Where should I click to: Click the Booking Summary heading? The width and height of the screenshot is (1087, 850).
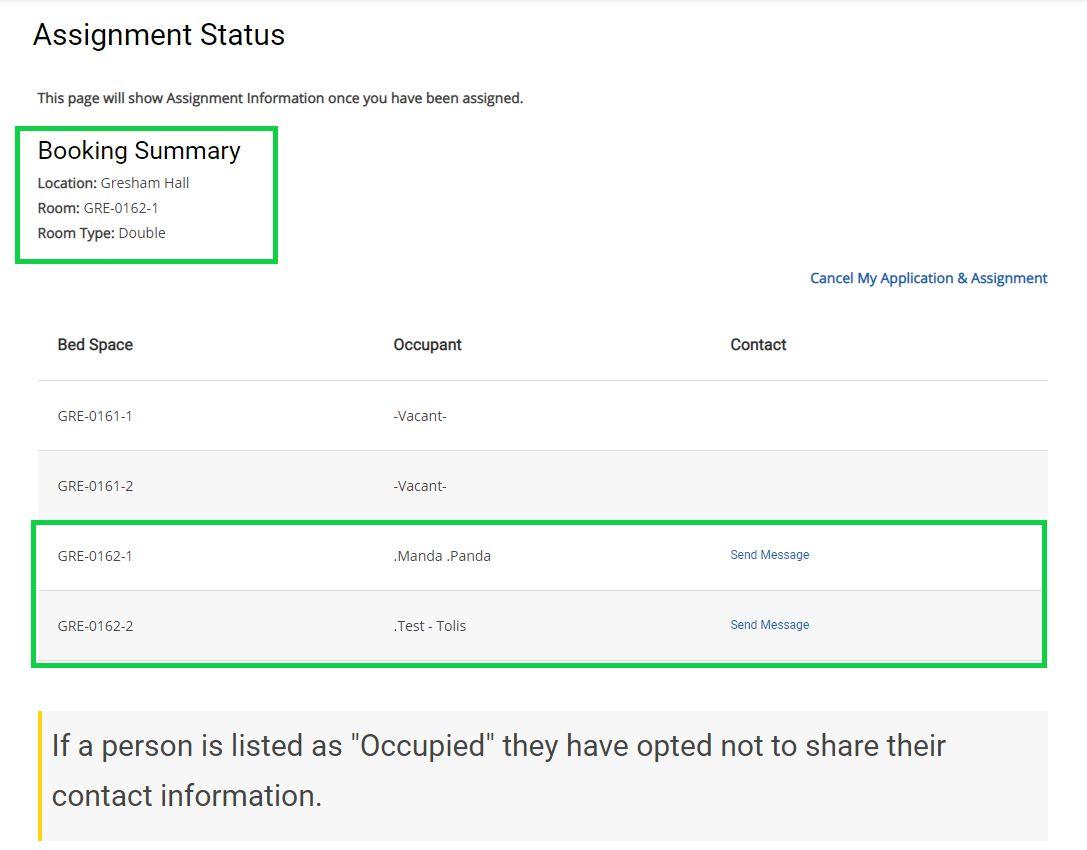coord(139,151)
